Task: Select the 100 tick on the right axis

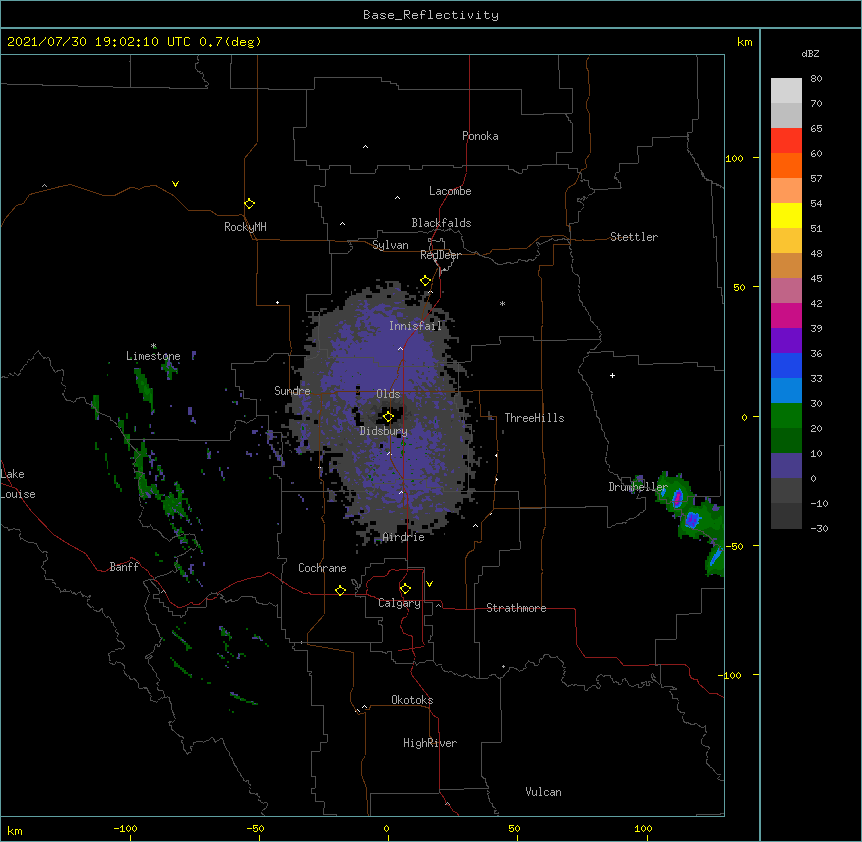Action: [734, 158]
